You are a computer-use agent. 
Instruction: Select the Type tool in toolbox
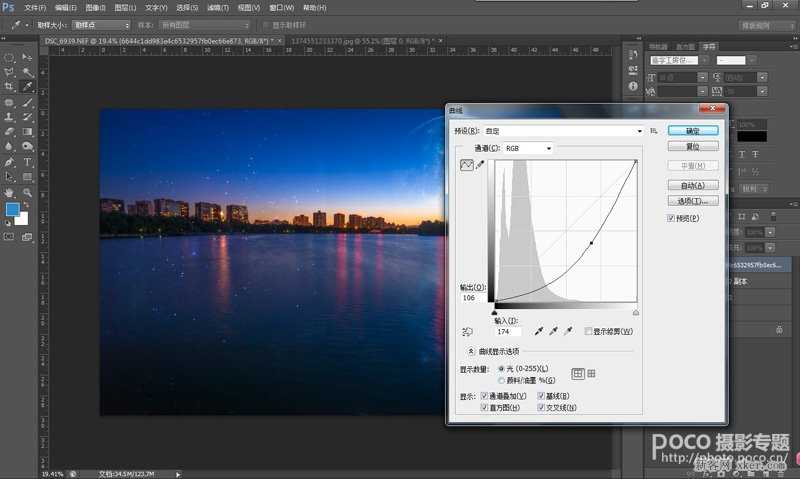[27, 162]
